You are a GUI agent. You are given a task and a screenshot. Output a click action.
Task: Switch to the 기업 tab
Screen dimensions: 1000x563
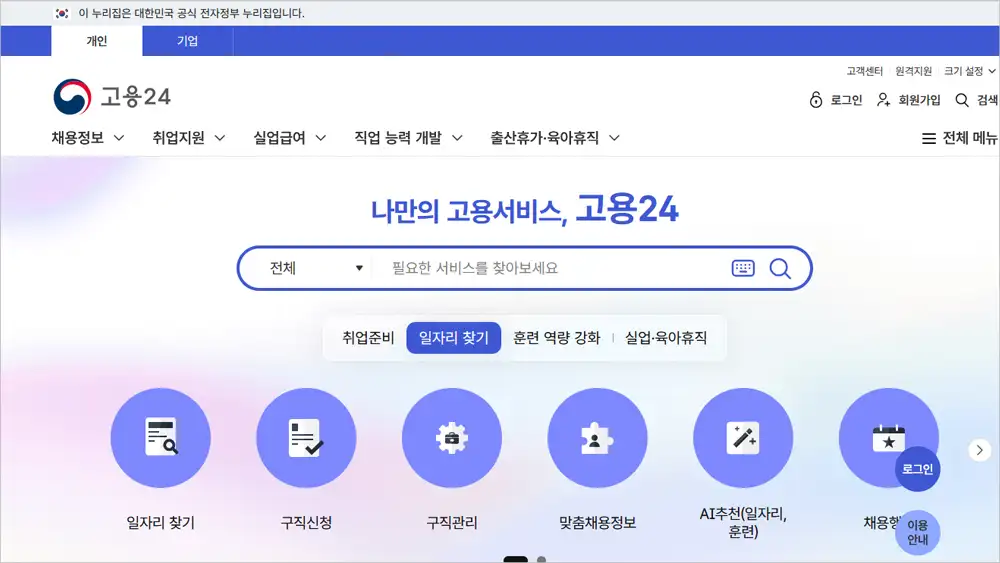(x=188, y=41)
